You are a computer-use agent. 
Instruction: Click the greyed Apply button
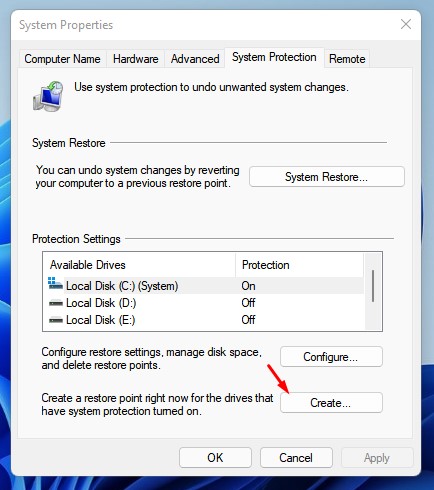point(377,458)
